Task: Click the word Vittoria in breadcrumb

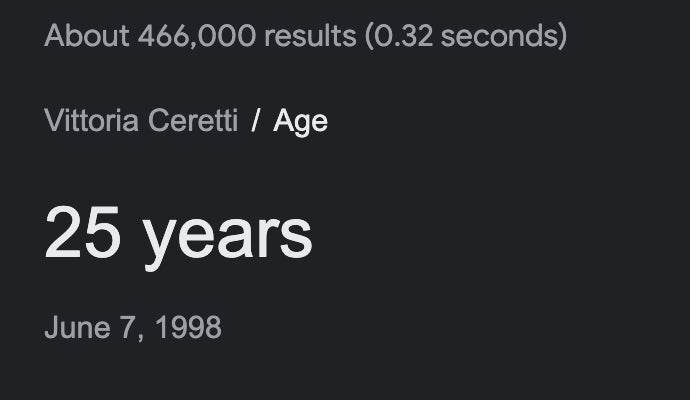Action: (x=92, y=122)
